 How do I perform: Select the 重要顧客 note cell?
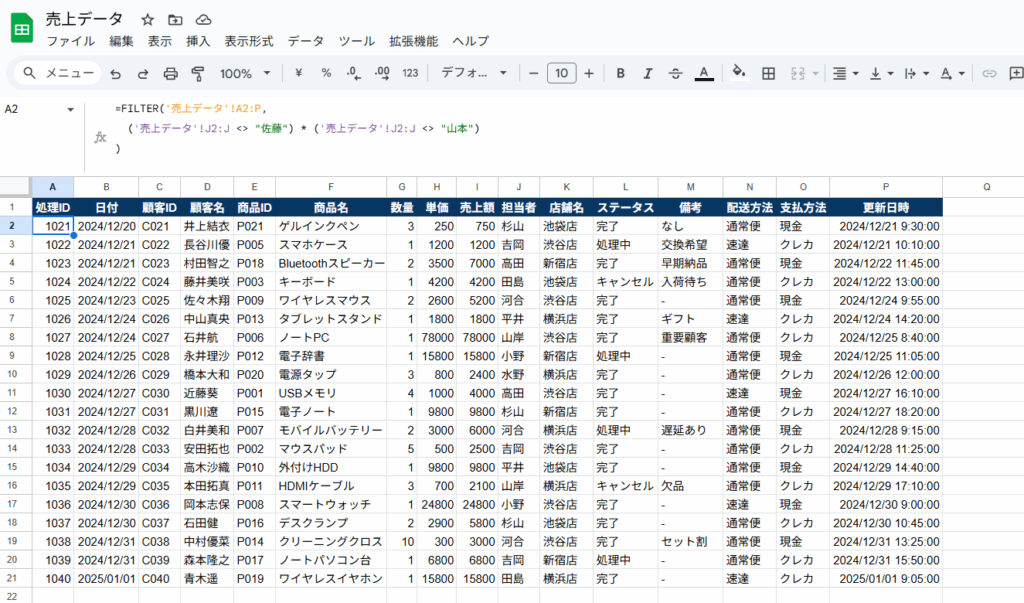(690, 338)
